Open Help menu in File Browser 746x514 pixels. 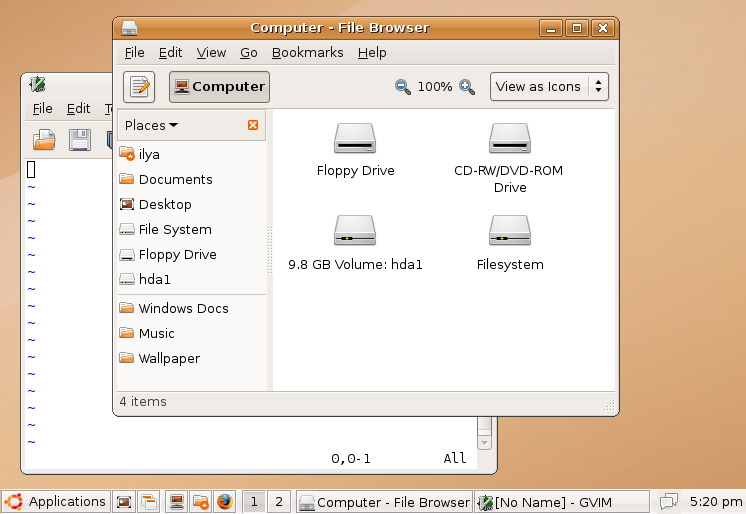(x=372, y=53)
